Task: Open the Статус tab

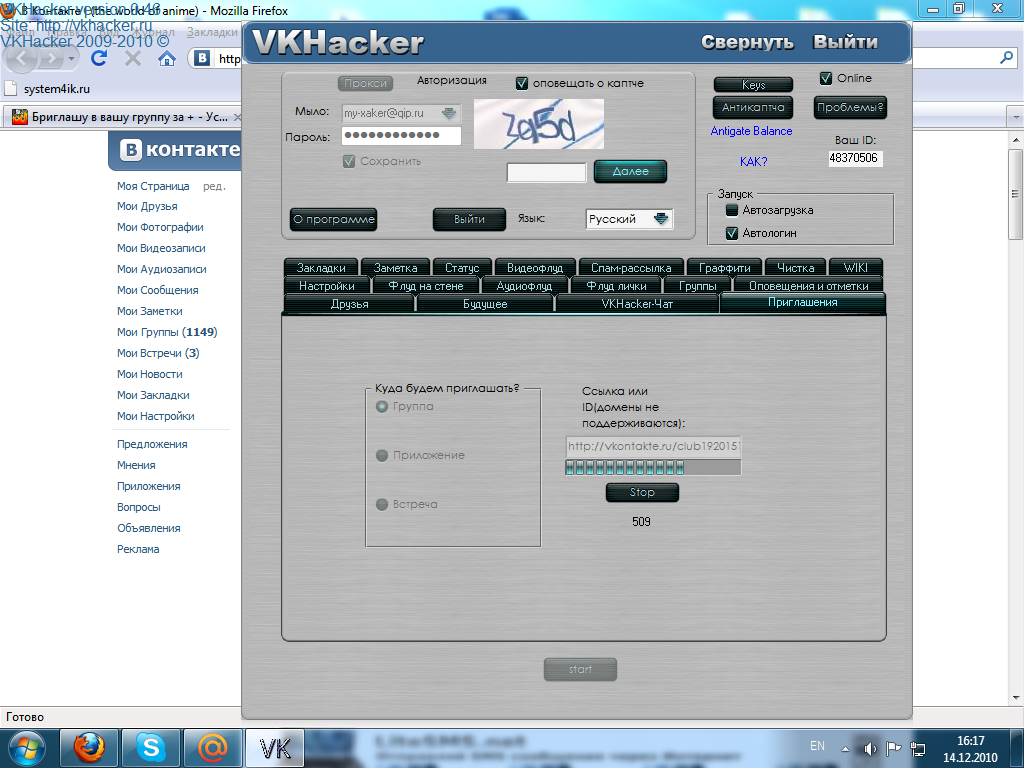Action: (462, 268)
